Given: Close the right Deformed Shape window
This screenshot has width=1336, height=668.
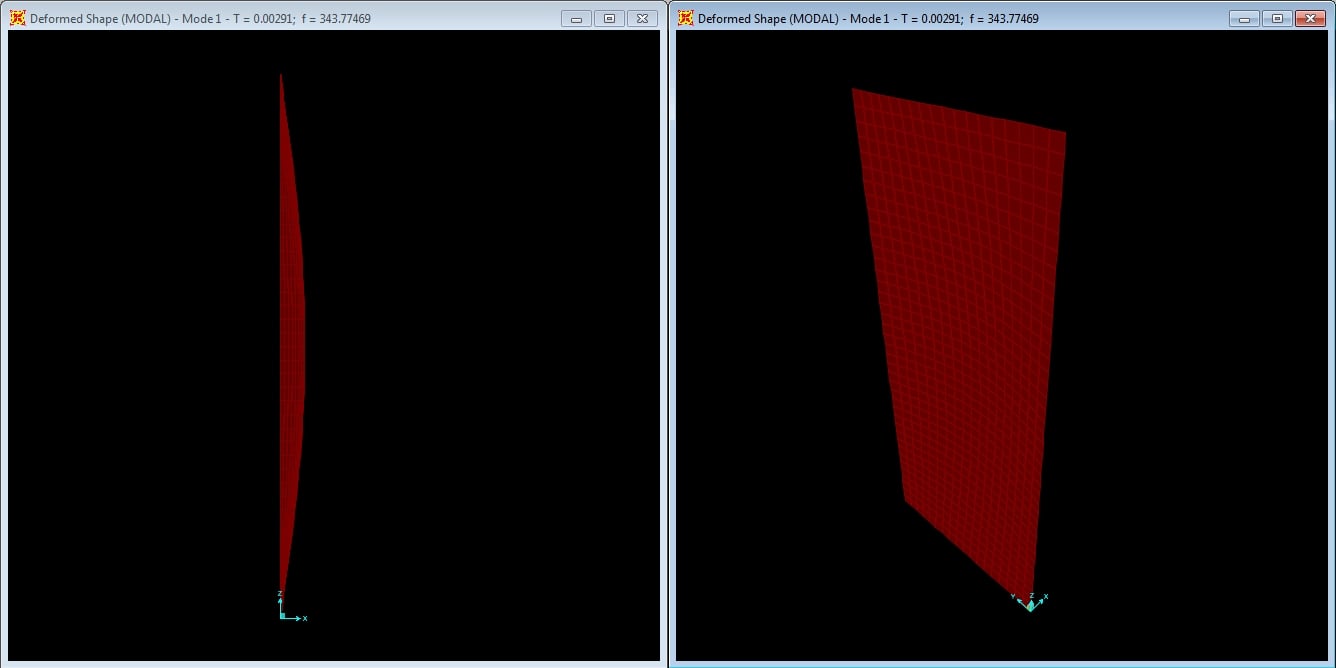Looking at the screenshot, I should pyautogui.click(x=1309, y=19).
